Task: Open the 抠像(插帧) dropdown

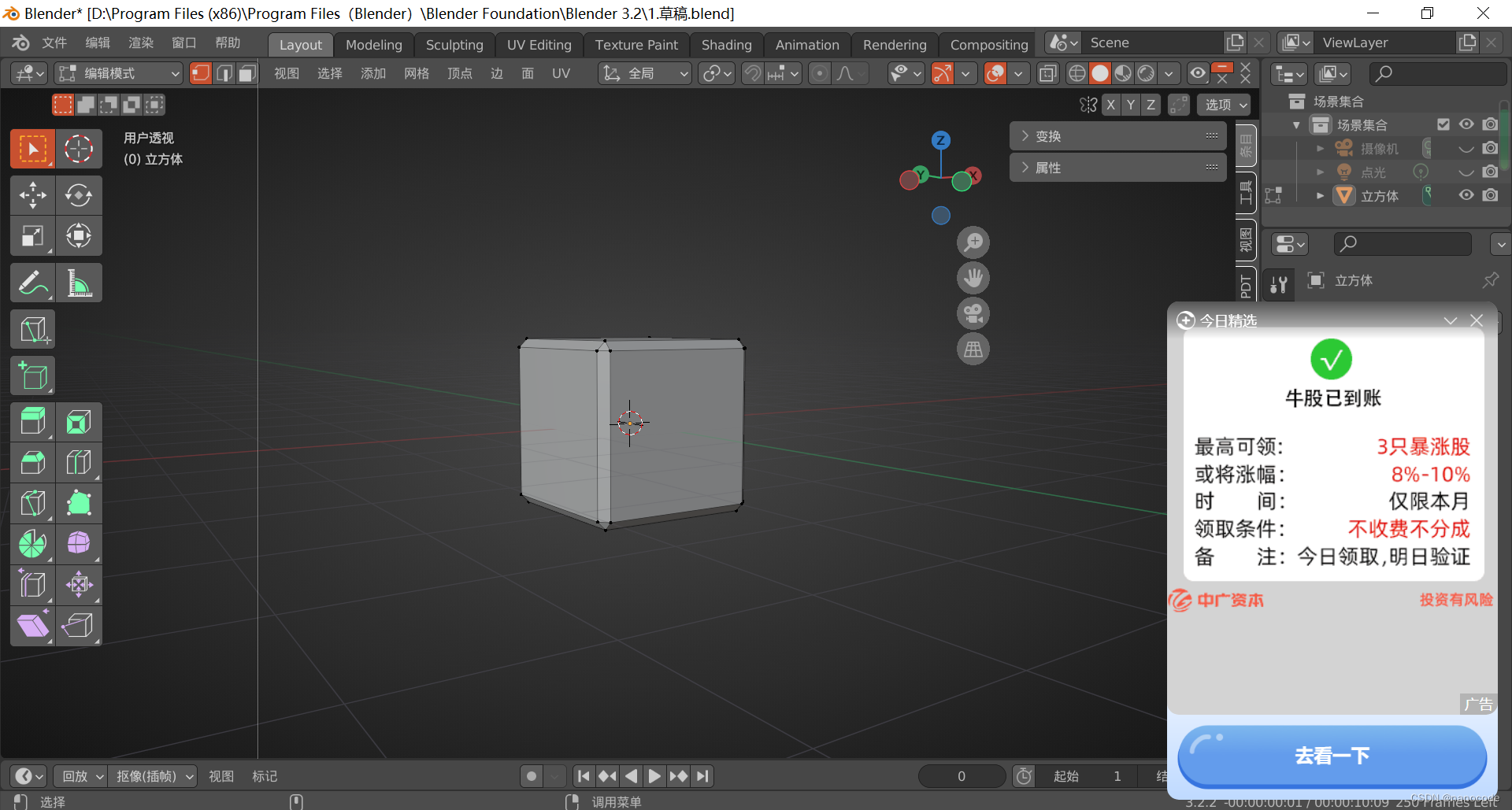Action: [x=153, y=776]
